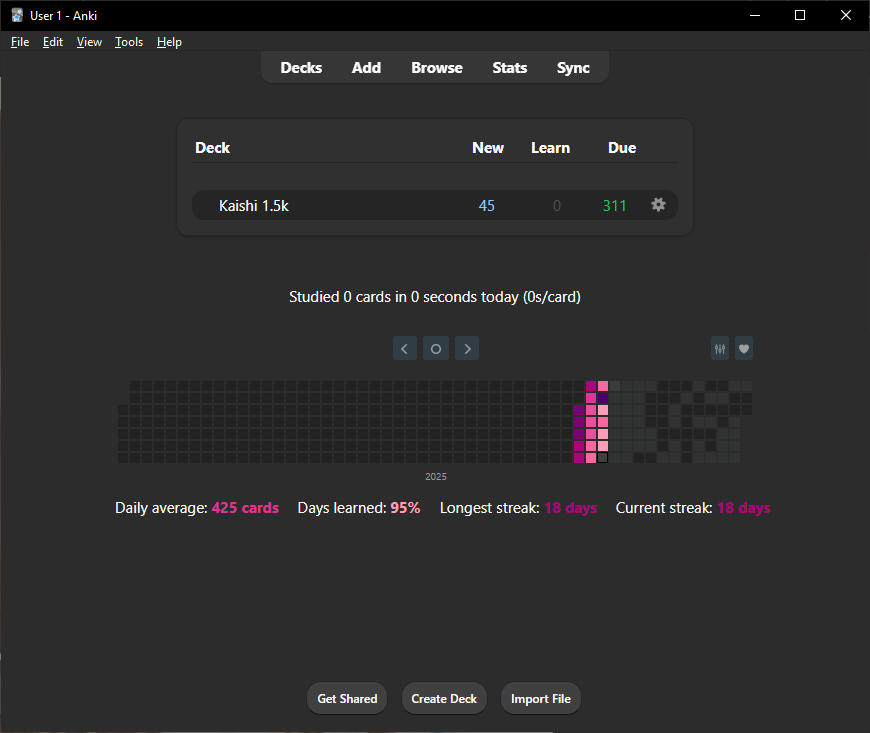Go to next year in review heatmap

coord(467,348)
